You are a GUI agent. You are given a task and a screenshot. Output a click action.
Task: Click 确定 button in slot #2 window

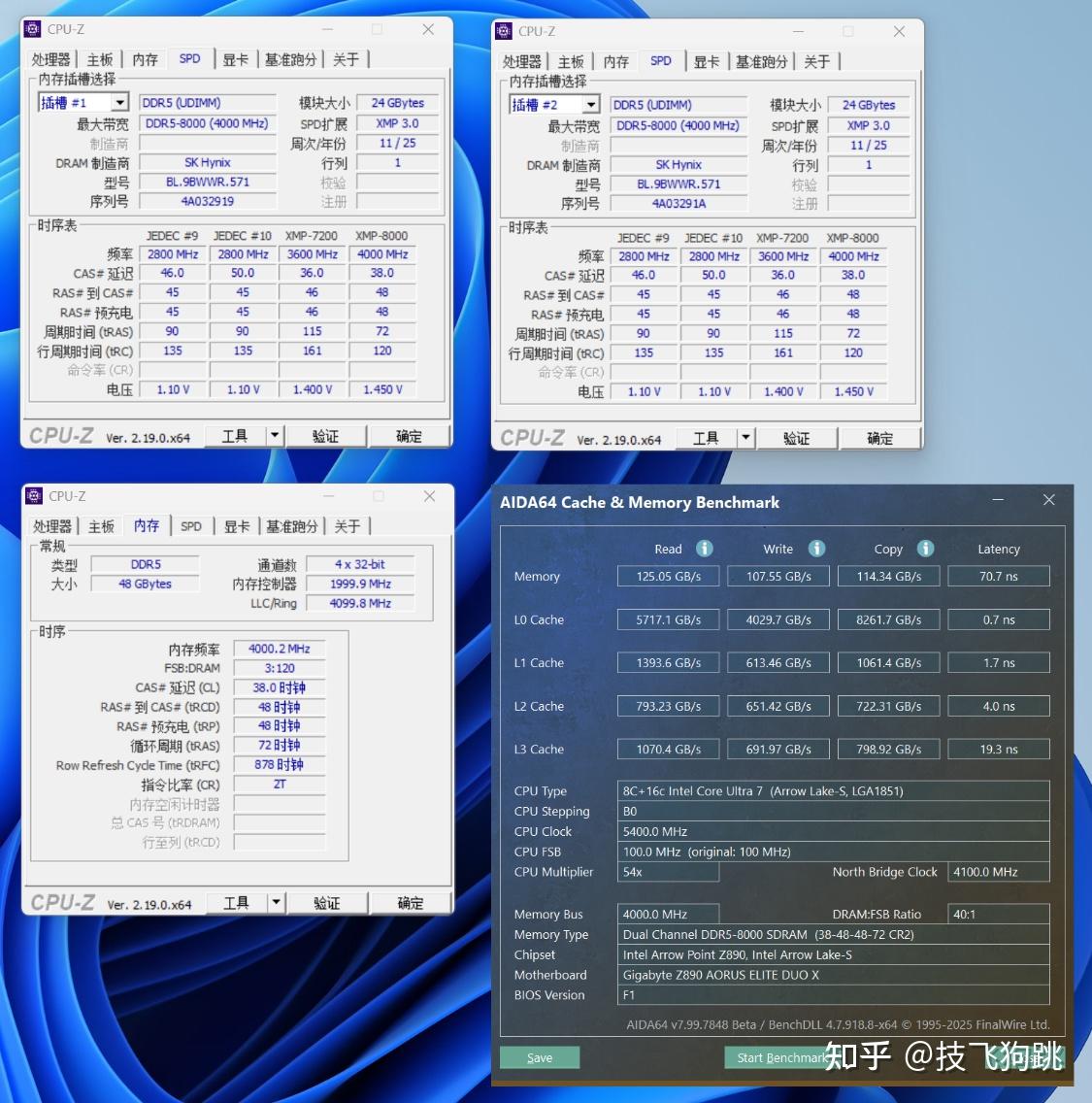point(880,438)
